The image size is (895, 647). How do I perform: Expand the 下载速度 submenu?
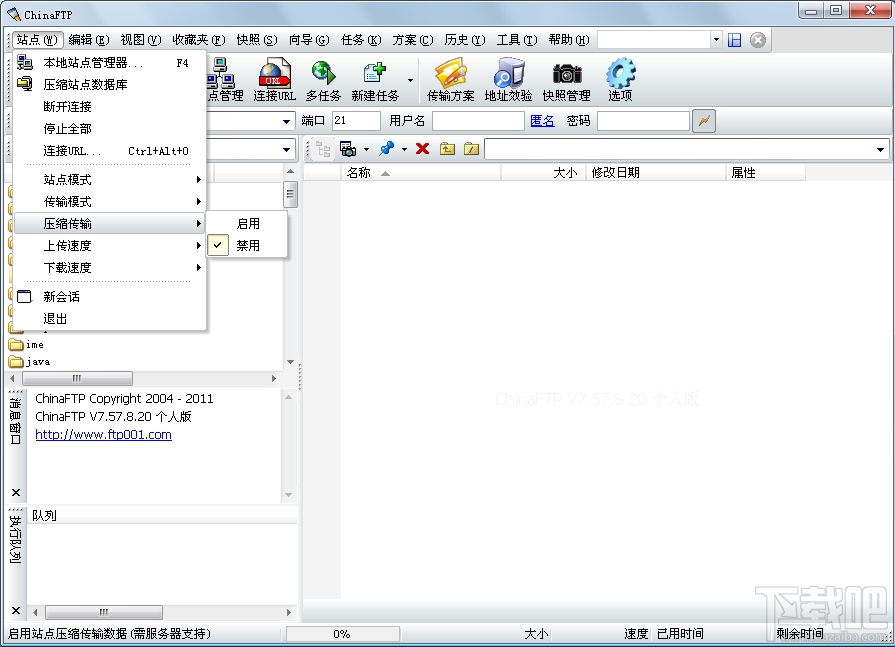pyautogui.click(x=68, y=267)
